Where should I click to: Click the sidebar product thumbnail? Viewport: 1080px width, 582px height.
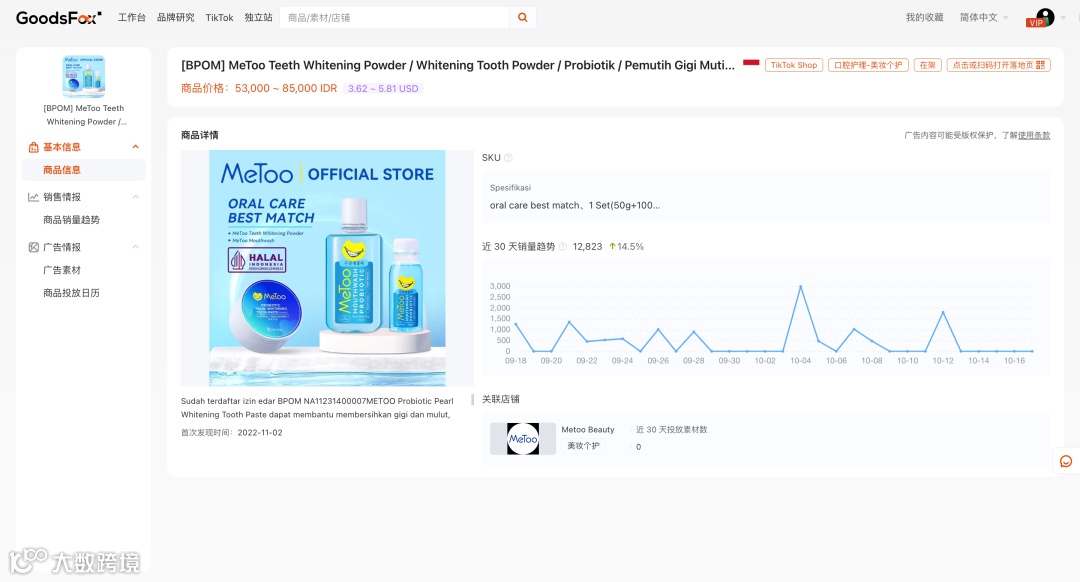(x=83, y=76)
